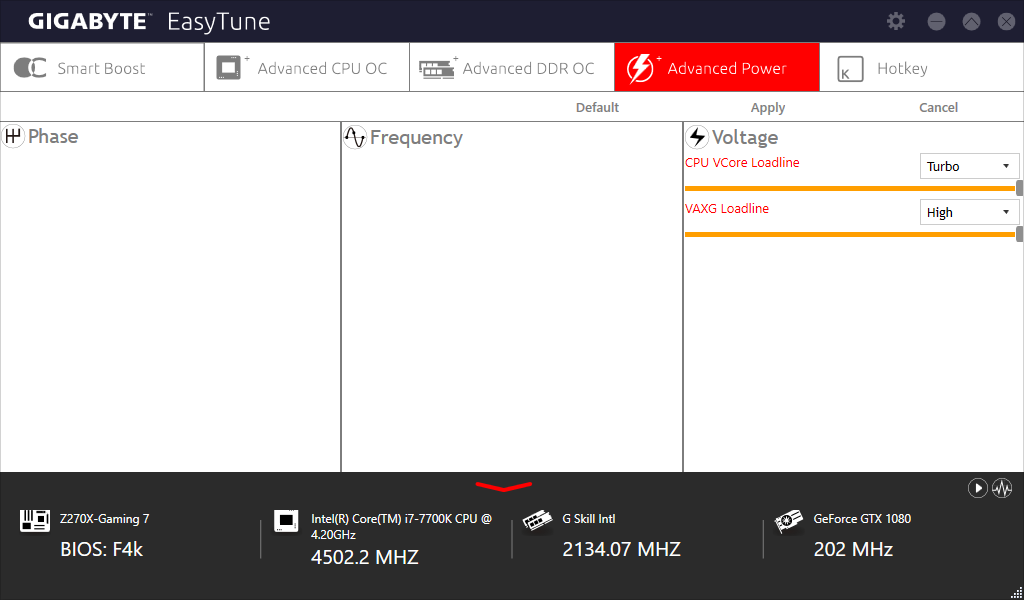Click the graphics card icon beside GTX 1080
Screen dimensions: 1024x600
point(788,522)
